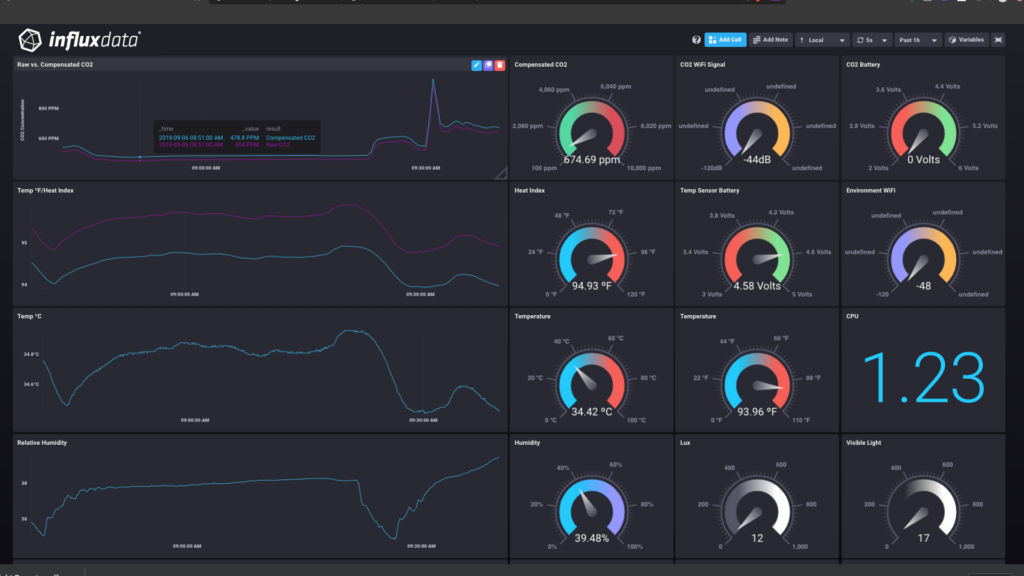Delete the cell with the red trash icon
Image resolution: width=1024 pixels, height=576 pixels.
click(498, 63)
